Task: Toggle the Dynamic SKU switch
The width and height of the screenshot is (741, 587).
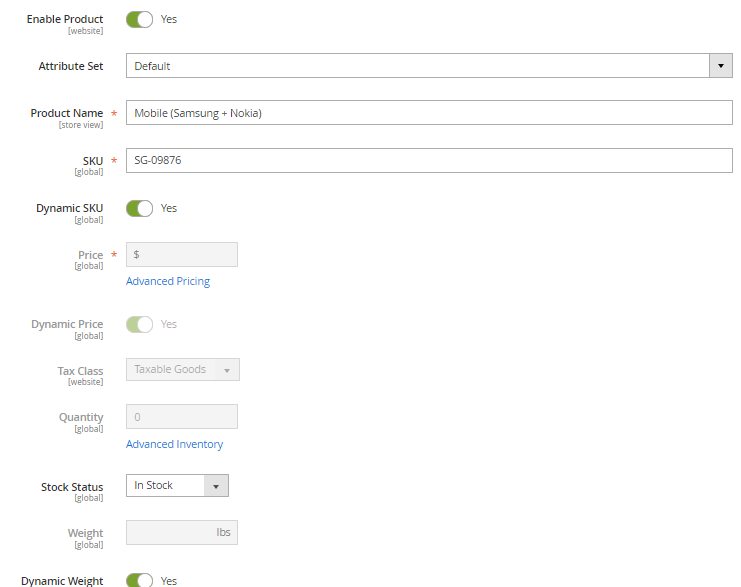Action: 139,208
